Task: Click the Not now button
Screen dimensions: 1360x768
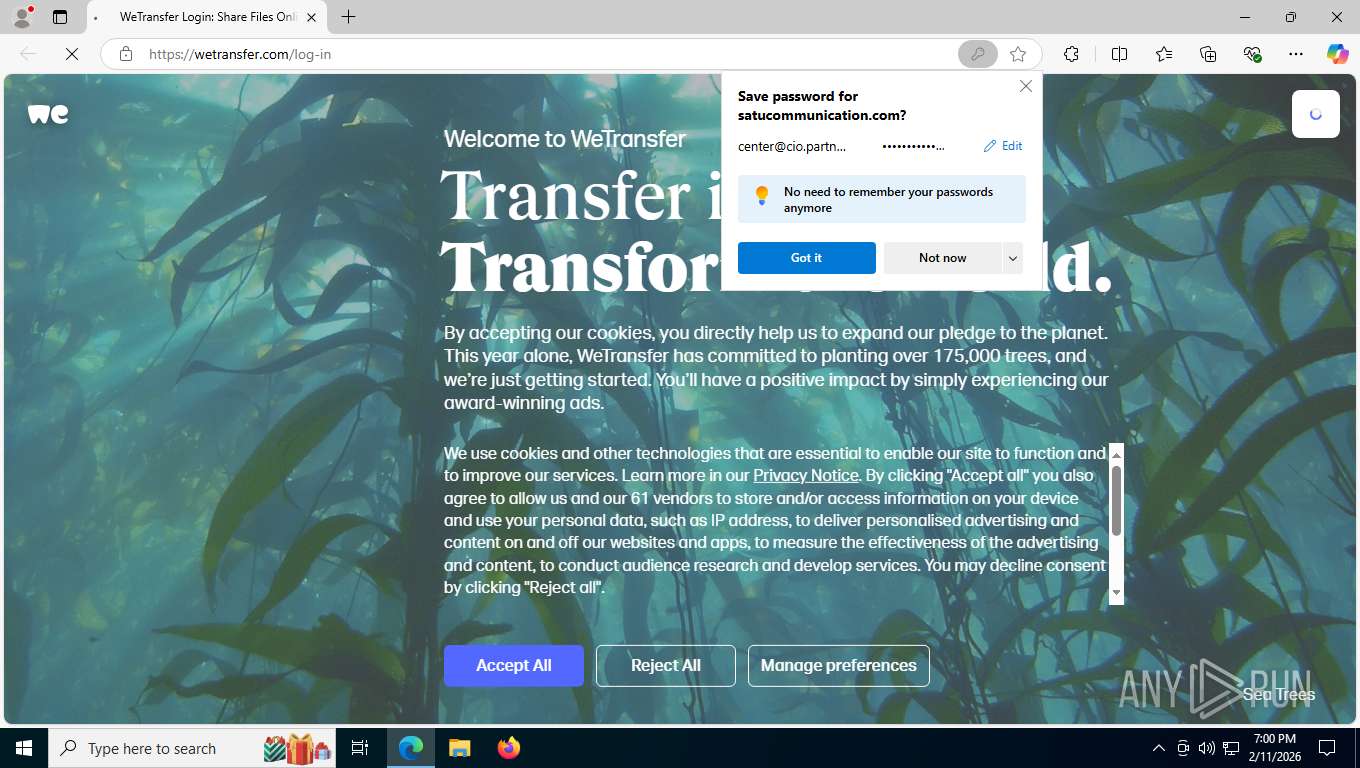Action: tap(942, 258)
